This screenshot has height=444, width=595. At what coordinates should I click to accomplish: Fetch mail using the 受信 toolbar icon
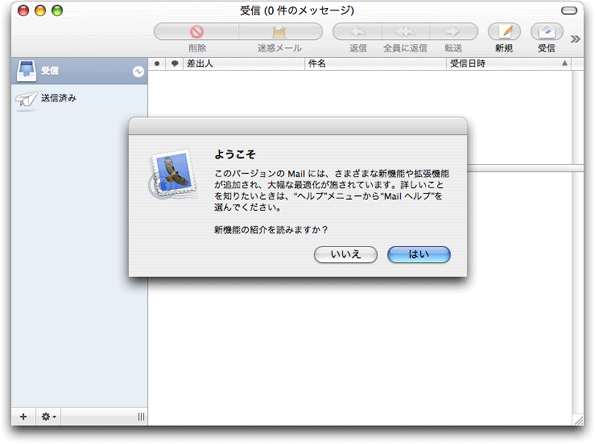[546, 31]
